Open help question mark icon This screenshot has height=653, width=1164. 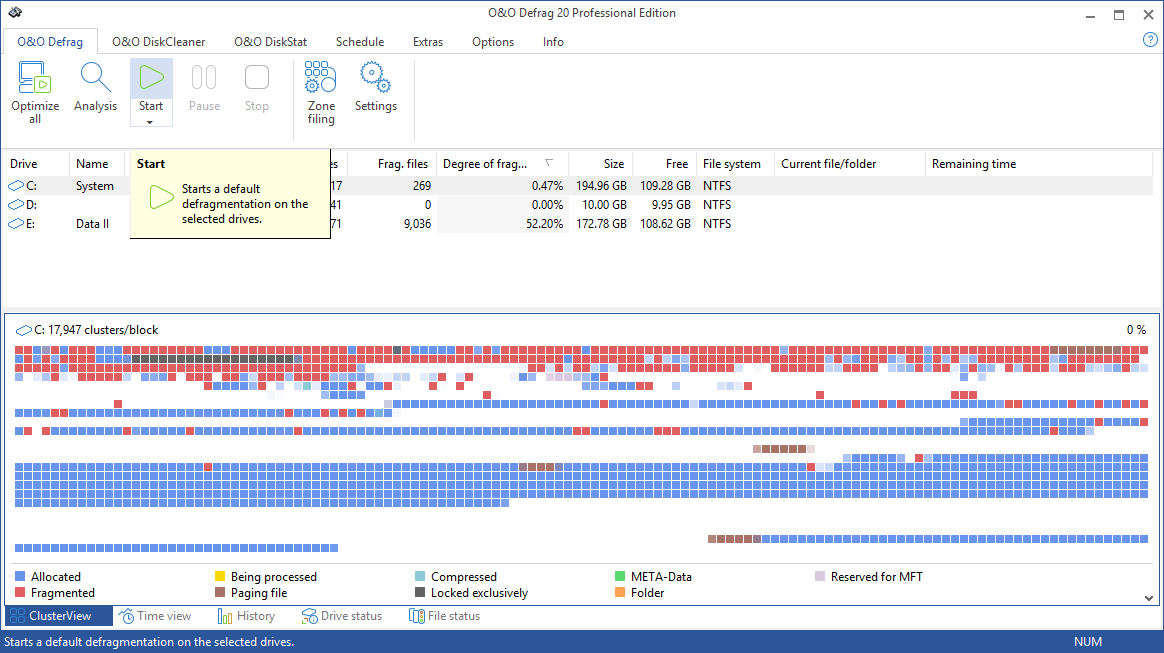pyautogui.click(x=1150, y=40)
